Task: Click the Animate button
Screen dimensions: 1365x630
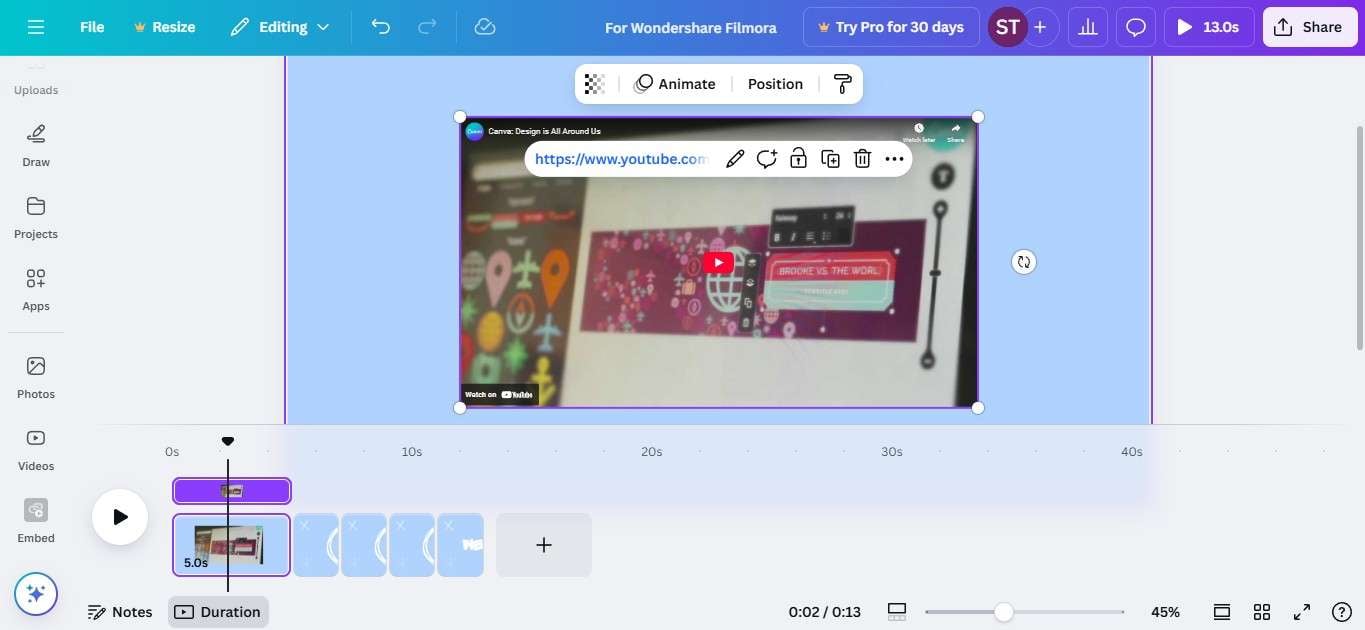Action: coord(675,84)
